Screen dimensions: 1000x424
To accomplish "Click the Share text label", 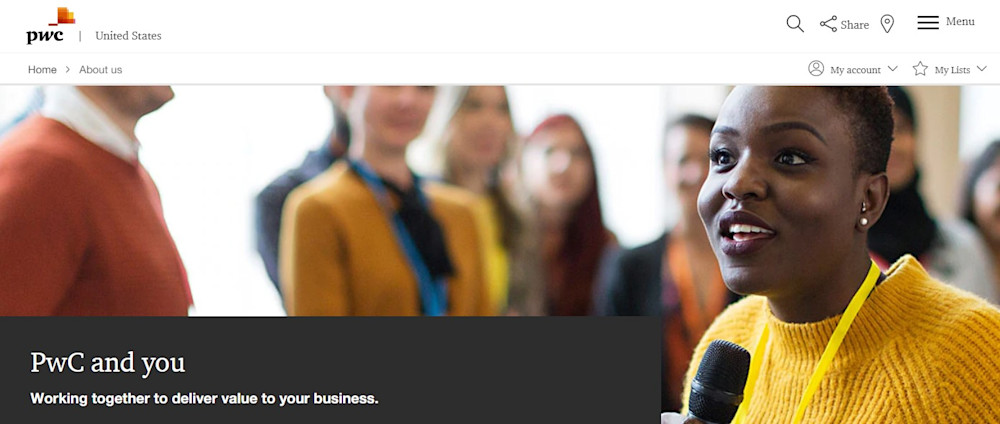I will [x=855, y=25].
